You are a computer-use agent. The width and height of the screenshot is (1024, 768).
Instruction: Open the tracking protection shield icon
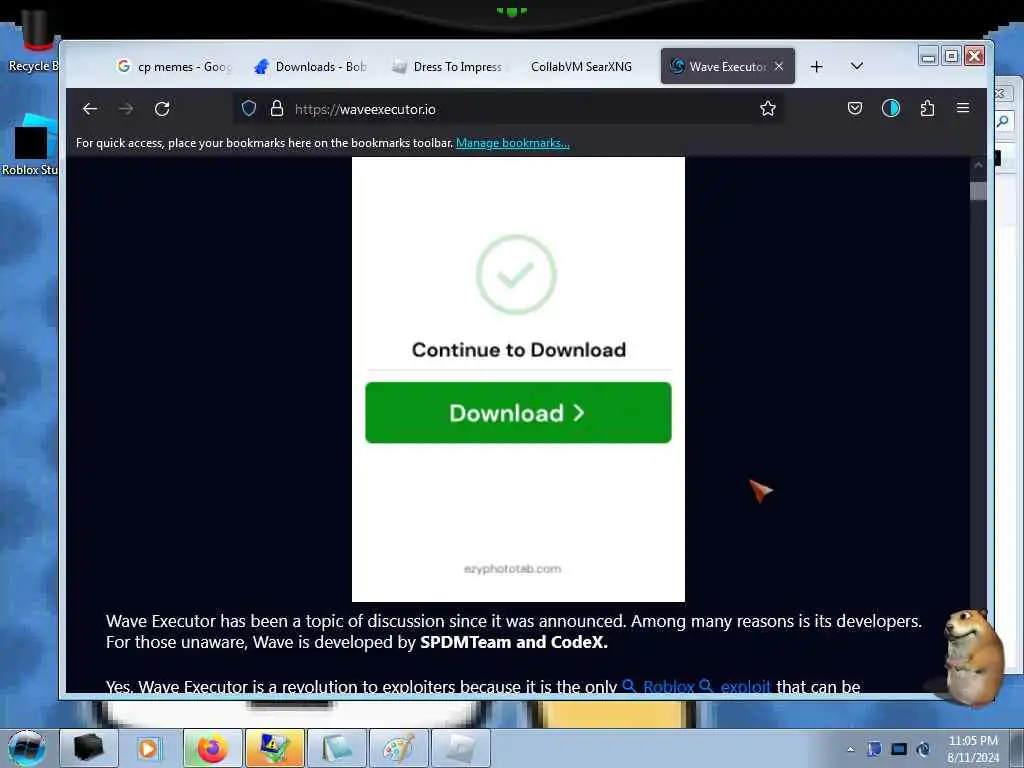click(249, 108)
